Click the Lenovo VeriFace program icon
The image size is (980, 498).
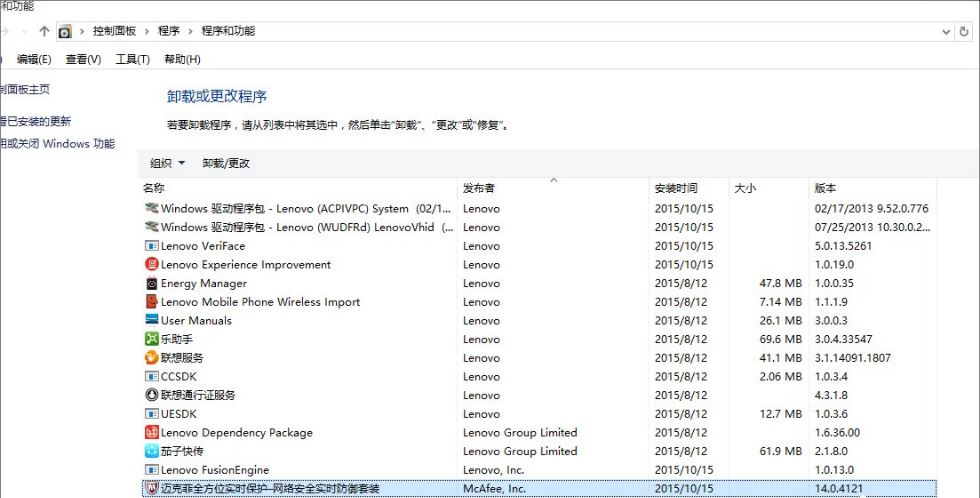click(151, 246)
